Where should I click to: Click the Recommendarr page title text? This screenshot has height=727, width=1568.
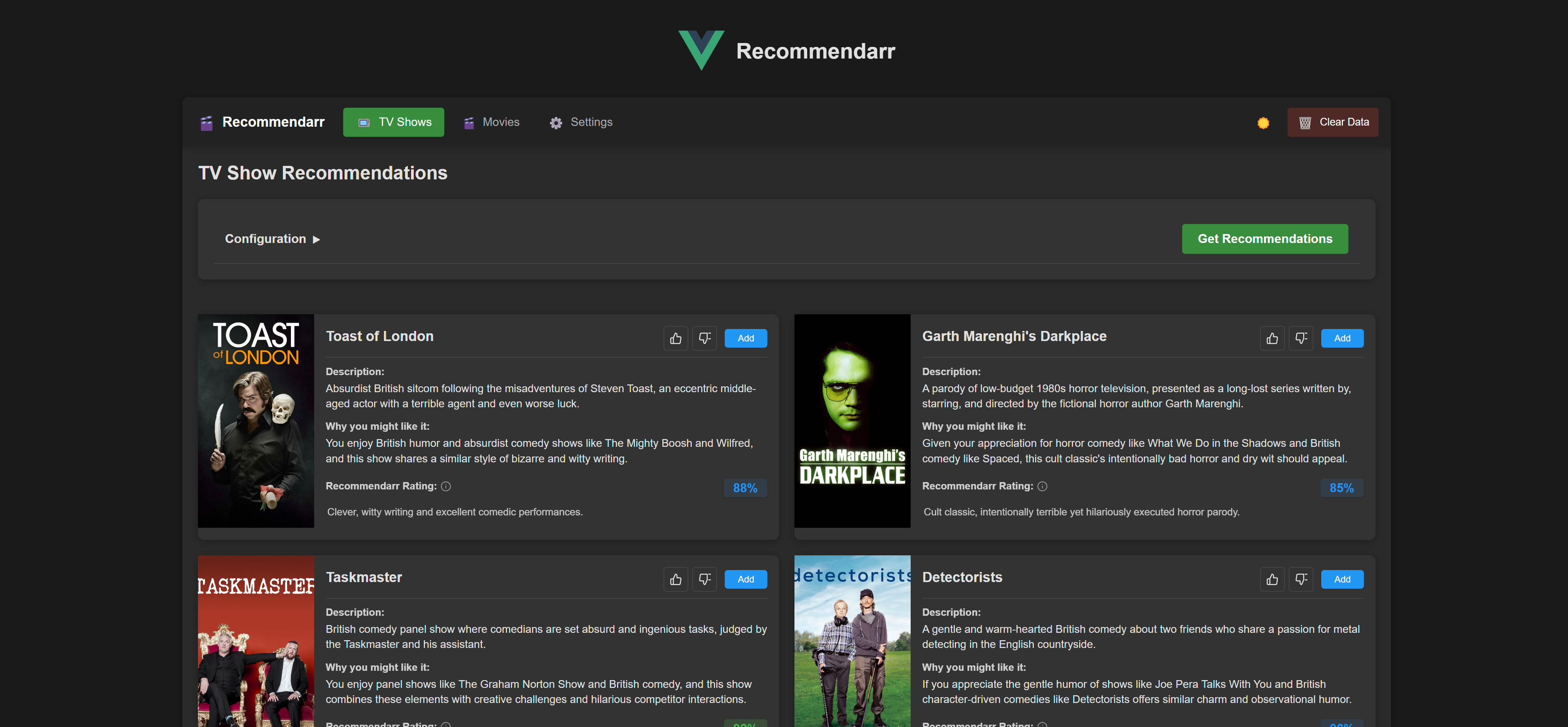click(816, 51)
